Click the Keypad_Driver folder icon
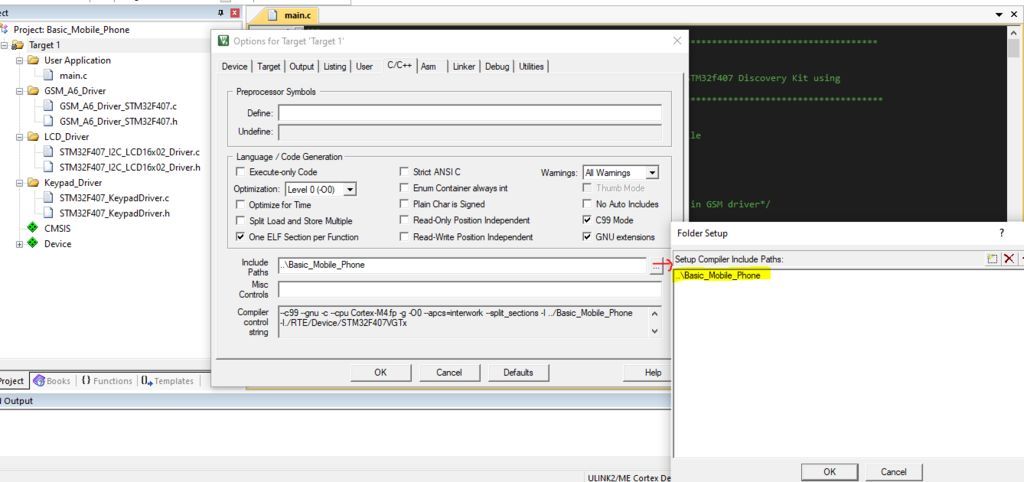 pyautogui.click(x=33, y=182)
